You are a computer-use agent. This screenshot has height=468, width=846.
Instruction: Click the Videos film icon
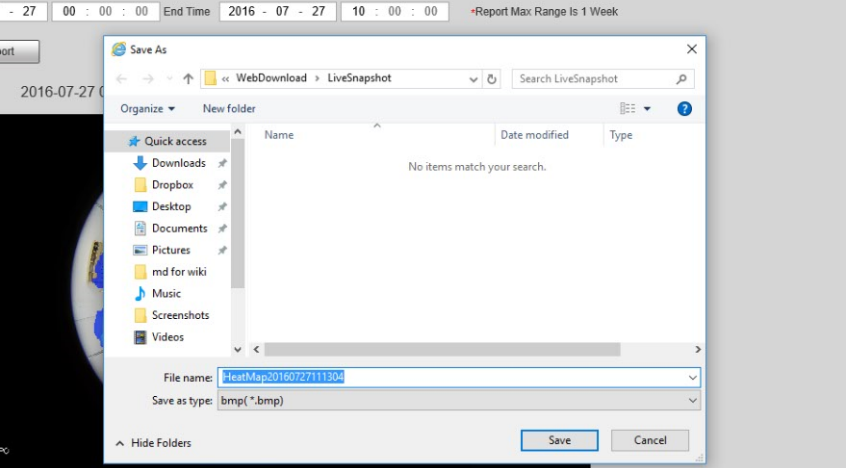(140, 337)
